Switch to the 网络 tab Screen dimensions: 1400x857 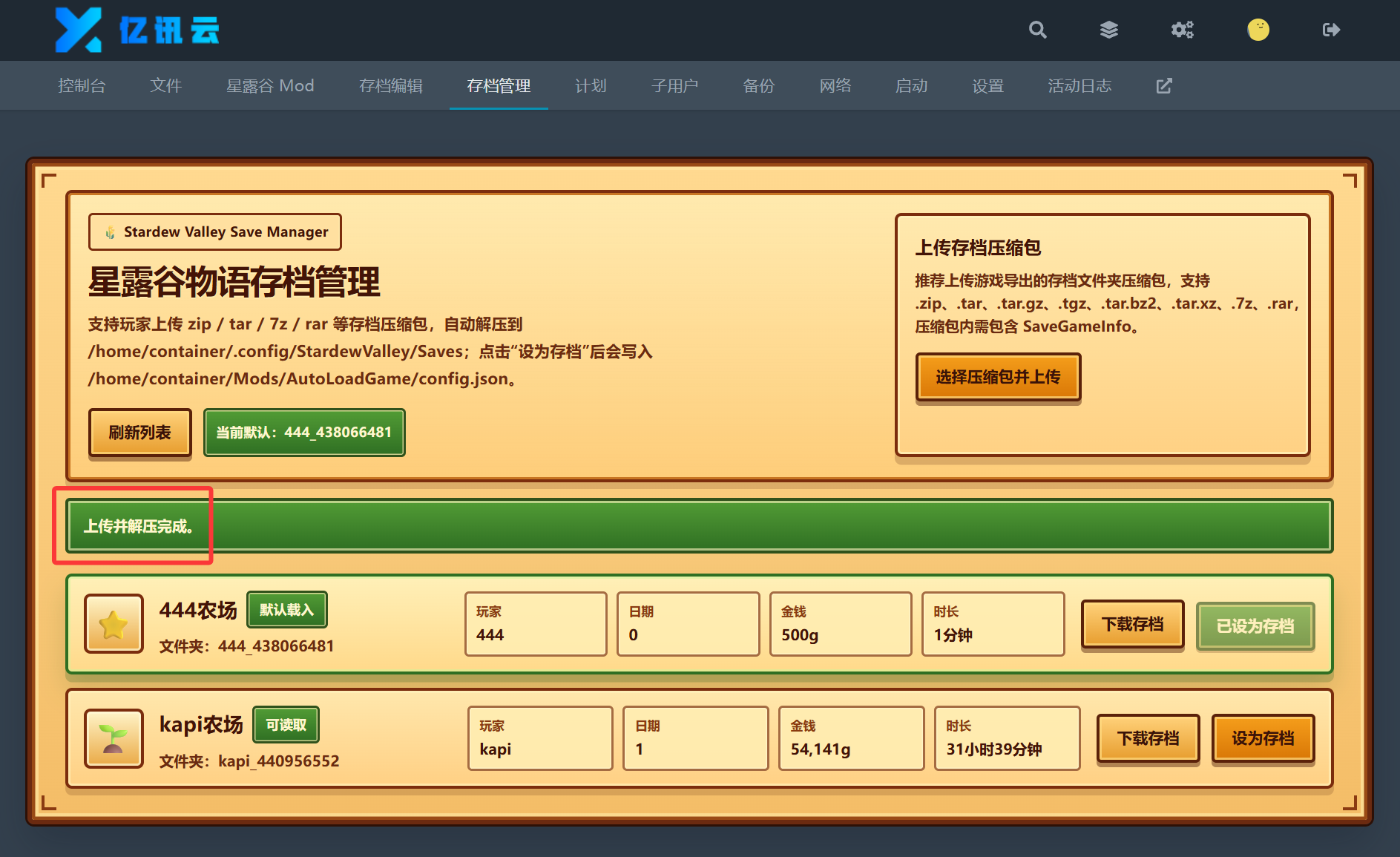point(835,85)
